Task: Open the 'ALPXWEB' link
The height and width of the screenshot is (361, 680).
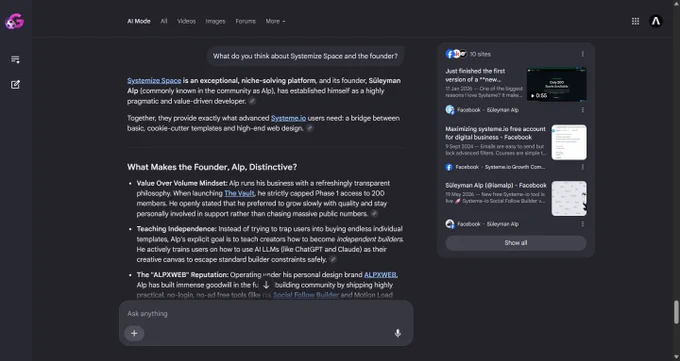Action: coord(380,275)
